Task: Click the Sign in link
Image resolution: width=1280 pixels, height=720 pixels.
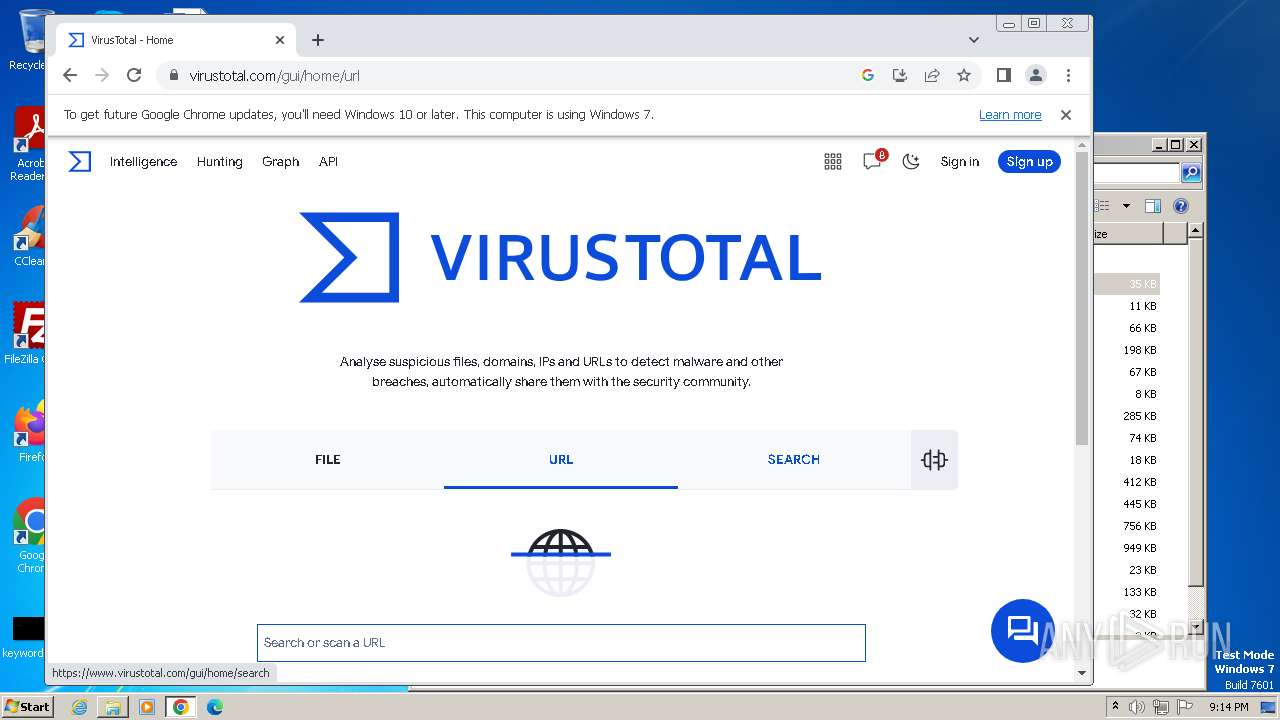Action: (959, 161)
